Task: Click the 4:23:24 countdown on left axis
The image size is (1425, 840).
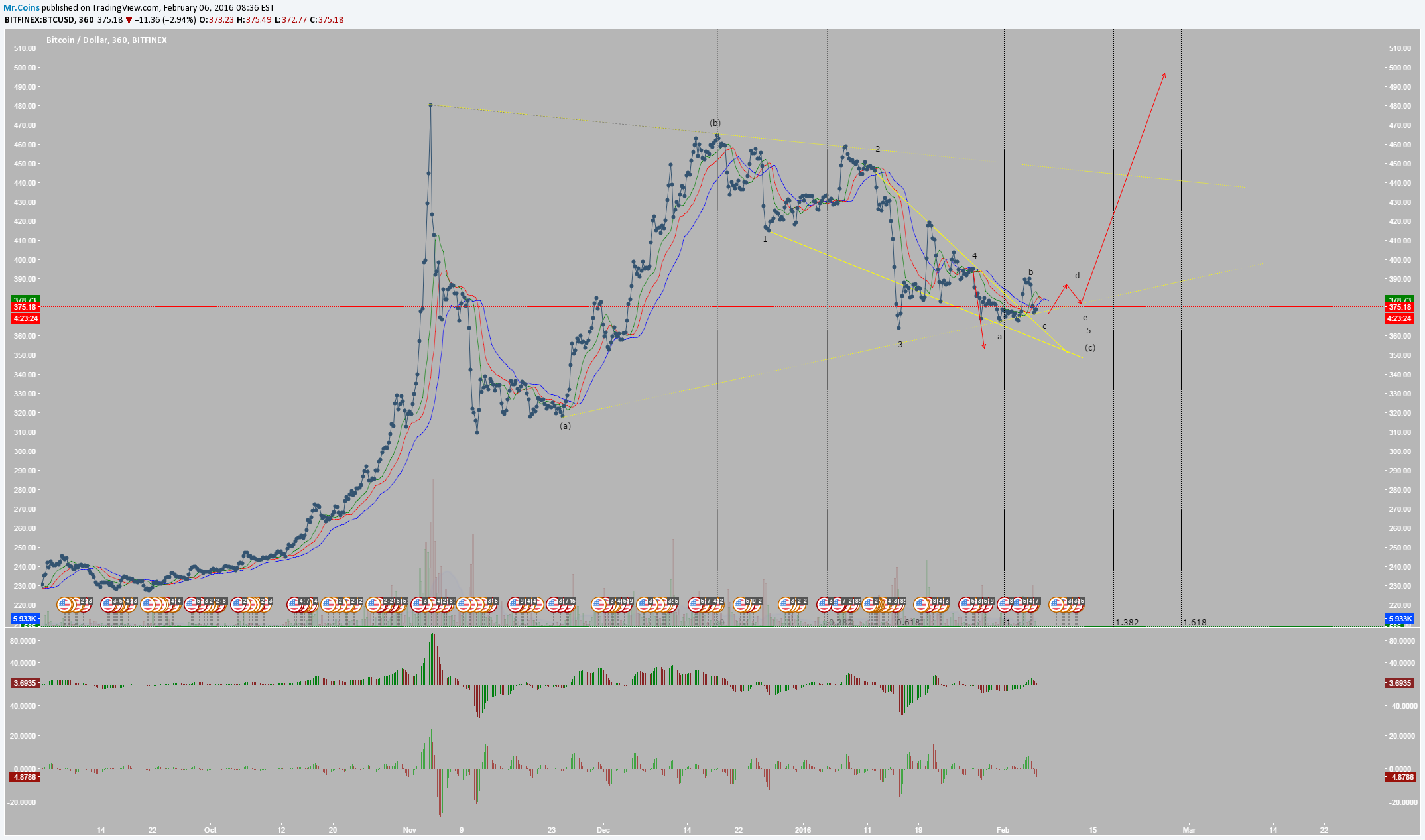Action: pos(26,318)
